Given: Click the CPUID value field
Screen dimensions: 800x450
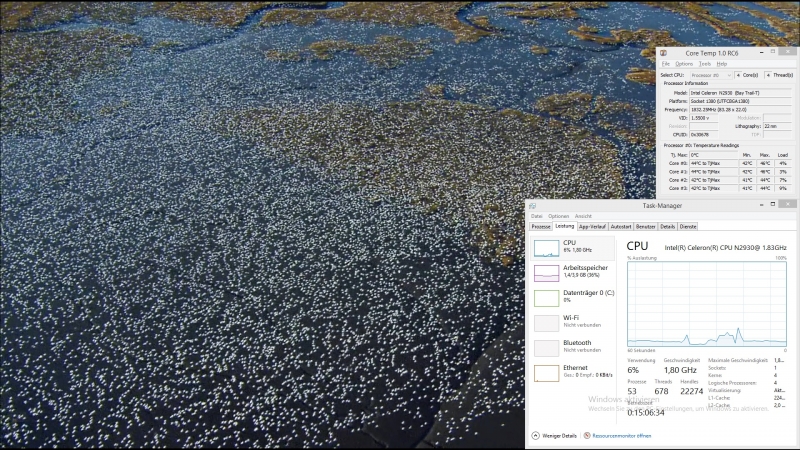Looking at the screenshot, I should click(x=704, y=135).
